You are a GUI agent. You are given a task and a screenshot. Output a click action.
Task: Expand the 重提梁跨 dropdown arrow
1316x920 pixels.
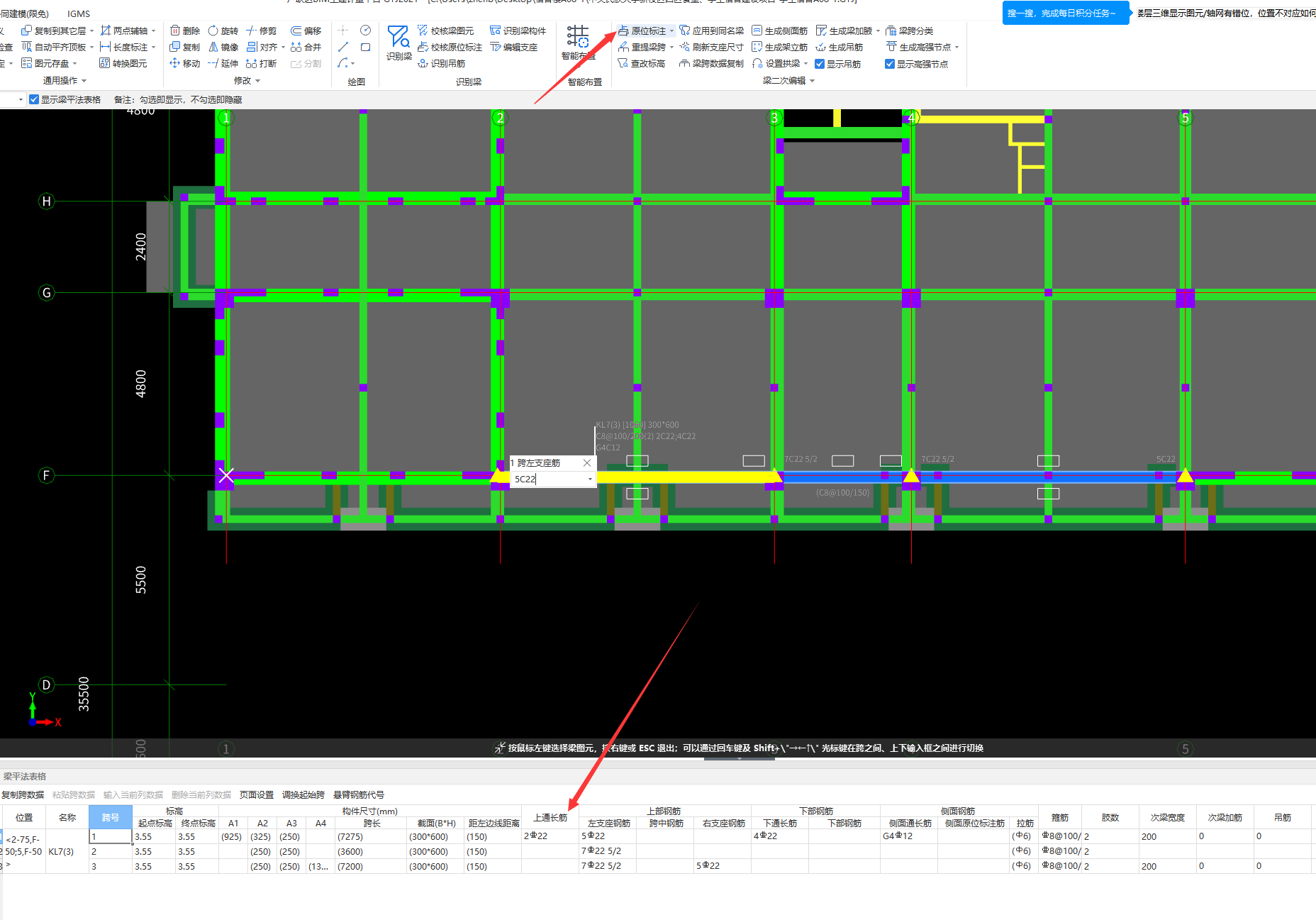click(671, 48)
